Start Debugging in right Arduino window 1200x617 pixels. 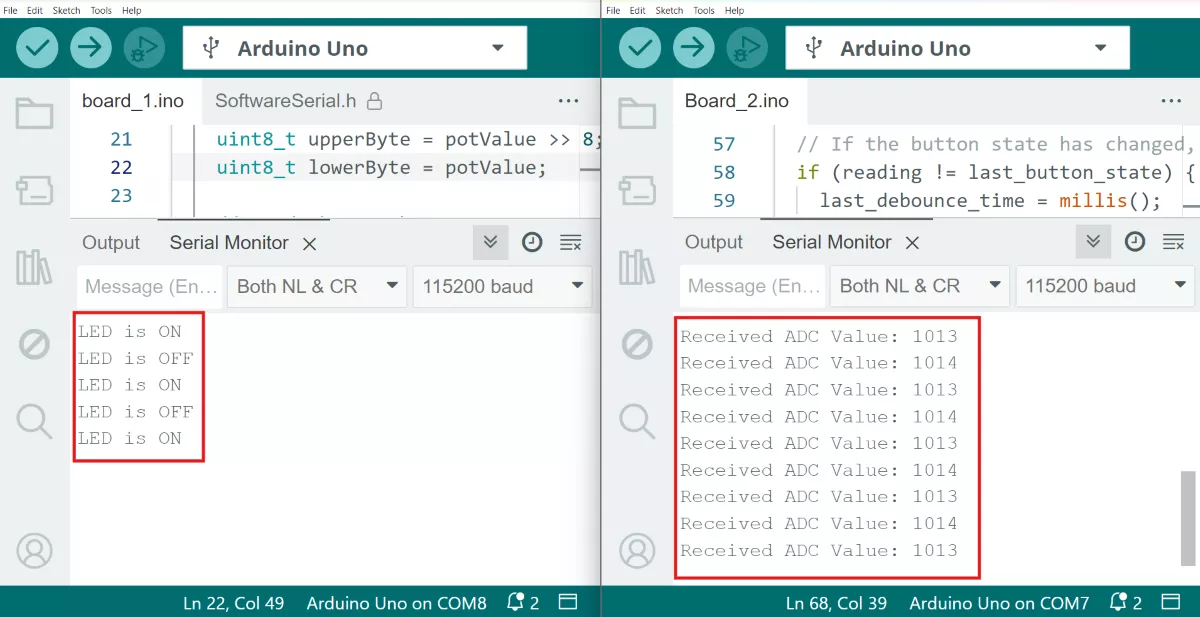click(747, 48)
